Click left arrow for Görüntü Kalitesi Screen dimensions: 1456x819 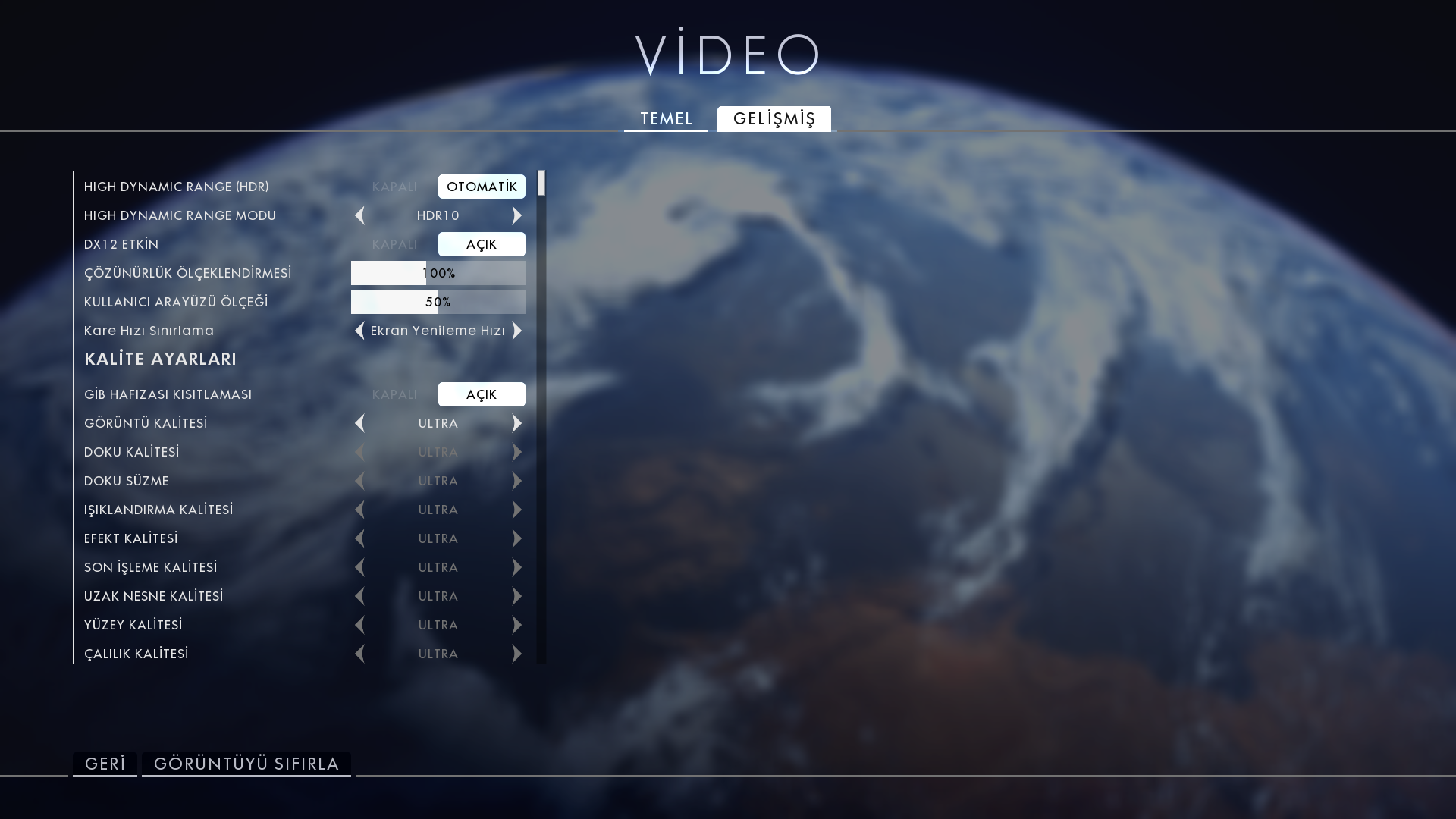[359, 423]
